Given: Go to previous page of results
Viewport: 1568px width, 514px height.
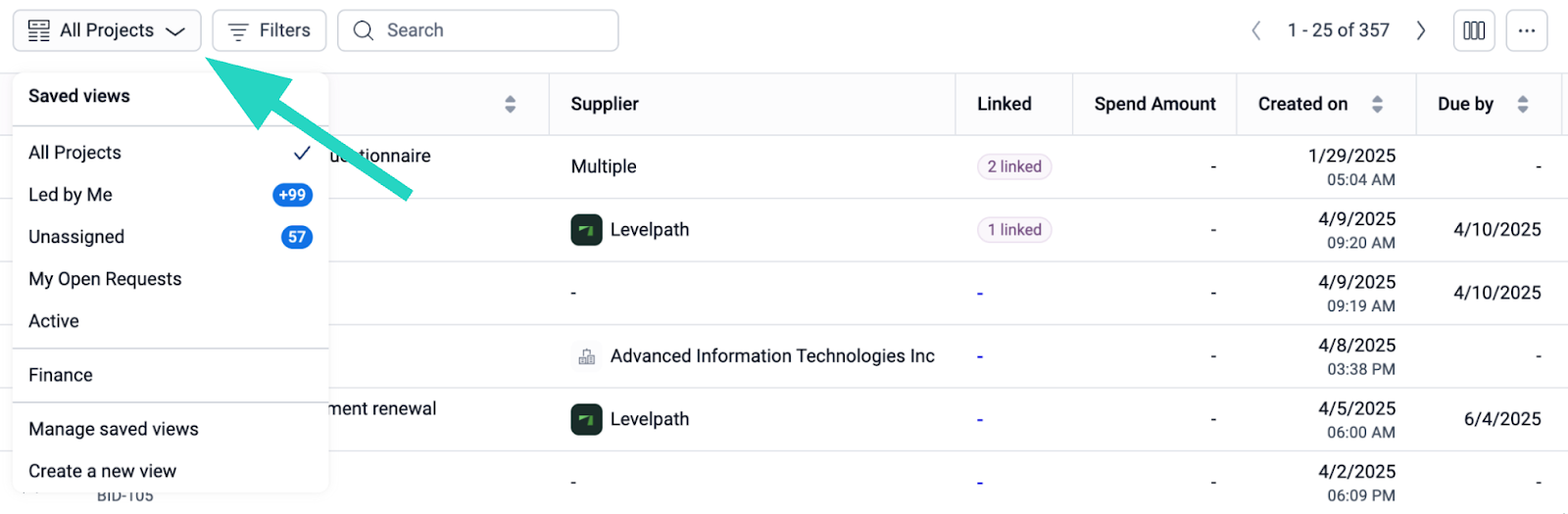Looking at the screenshot, I should pos(1256,30).
